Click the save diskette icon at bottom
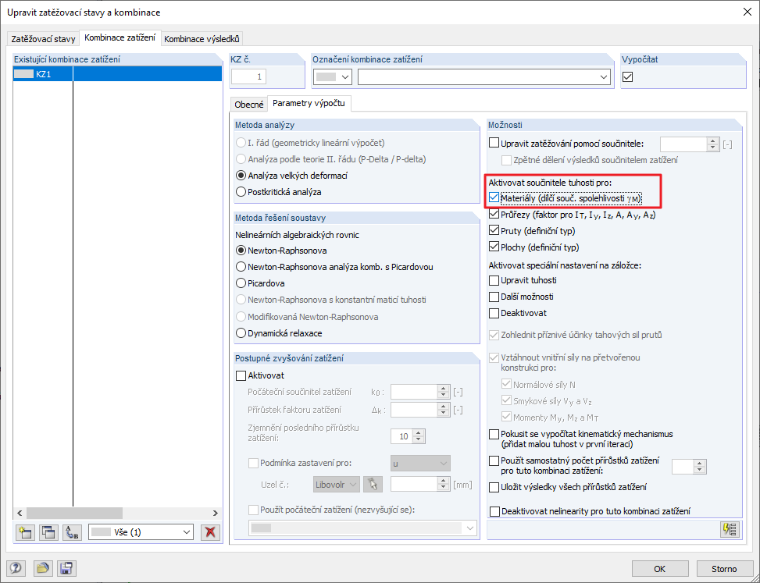This screenshot has height=583, width=760. point(66,568)
